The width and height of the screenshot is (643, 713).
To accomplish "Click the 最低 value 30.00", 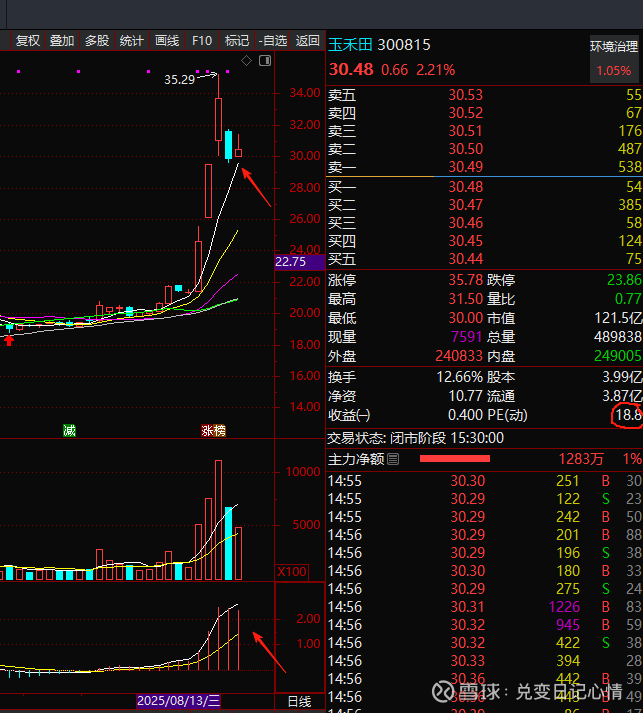I will 466,318.
